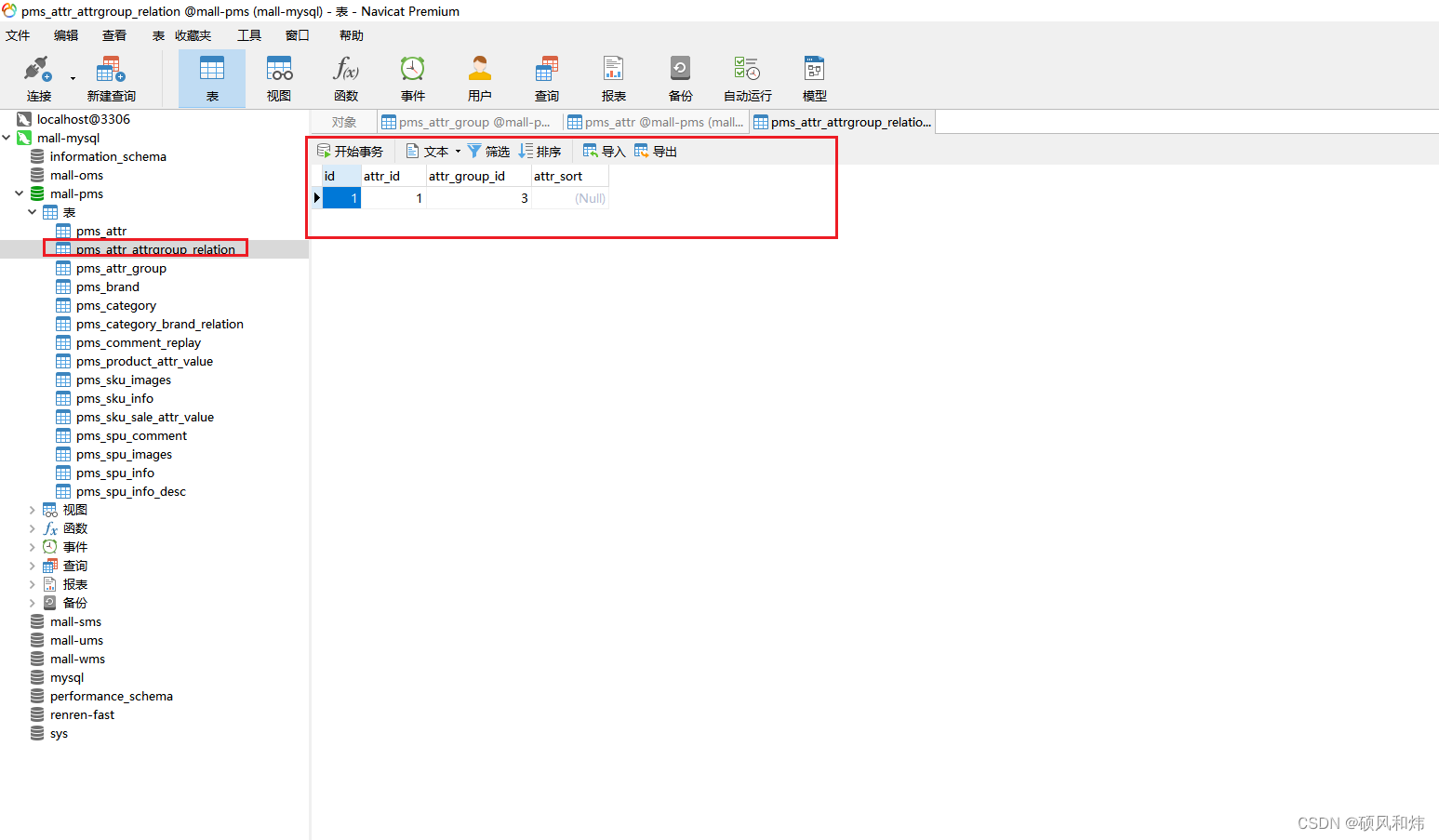Open the 工具 tools menu
The height and width of the screenshot is (840, 1439).
click(x=249, y=35)
